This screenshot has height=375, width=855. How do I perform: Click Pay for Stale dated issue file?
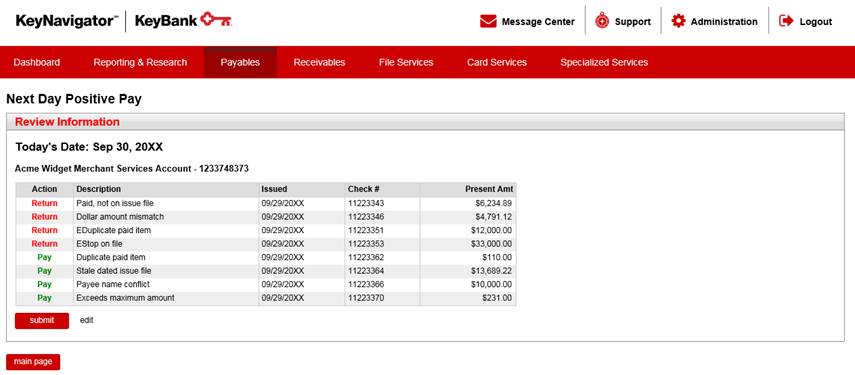point(44,271)
